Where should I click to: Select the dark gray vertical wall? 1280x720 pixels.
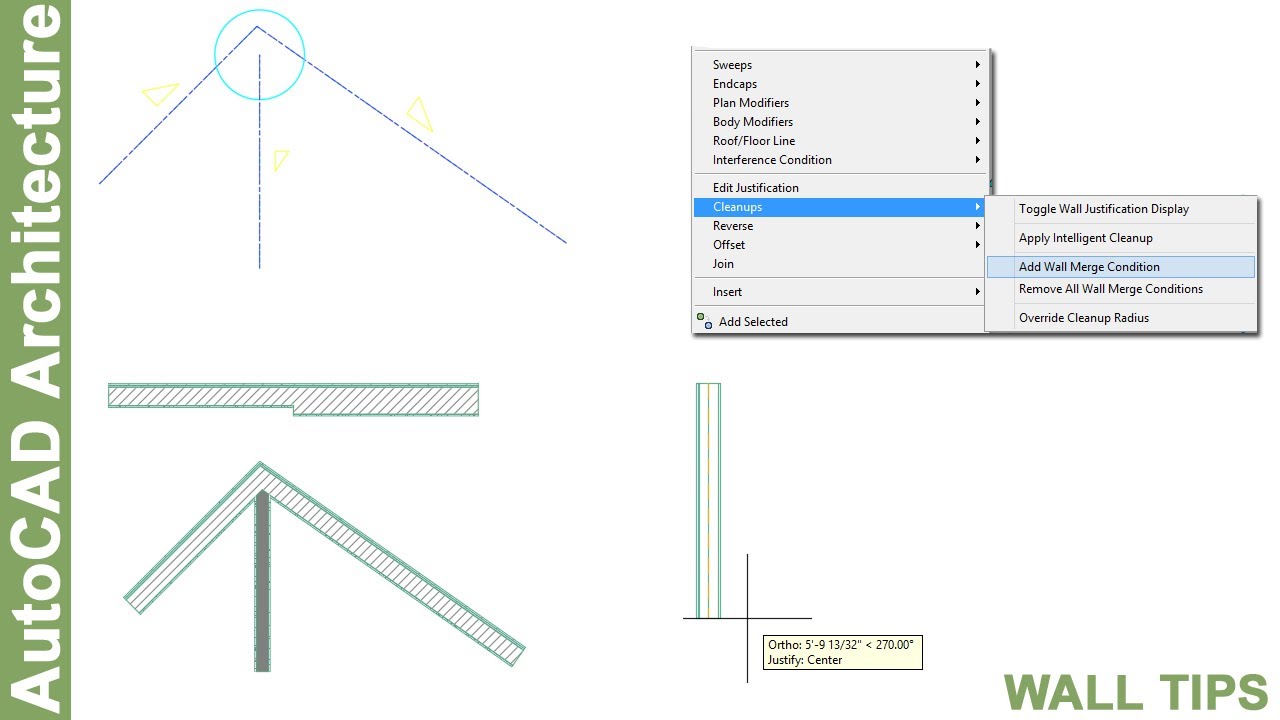262,580
